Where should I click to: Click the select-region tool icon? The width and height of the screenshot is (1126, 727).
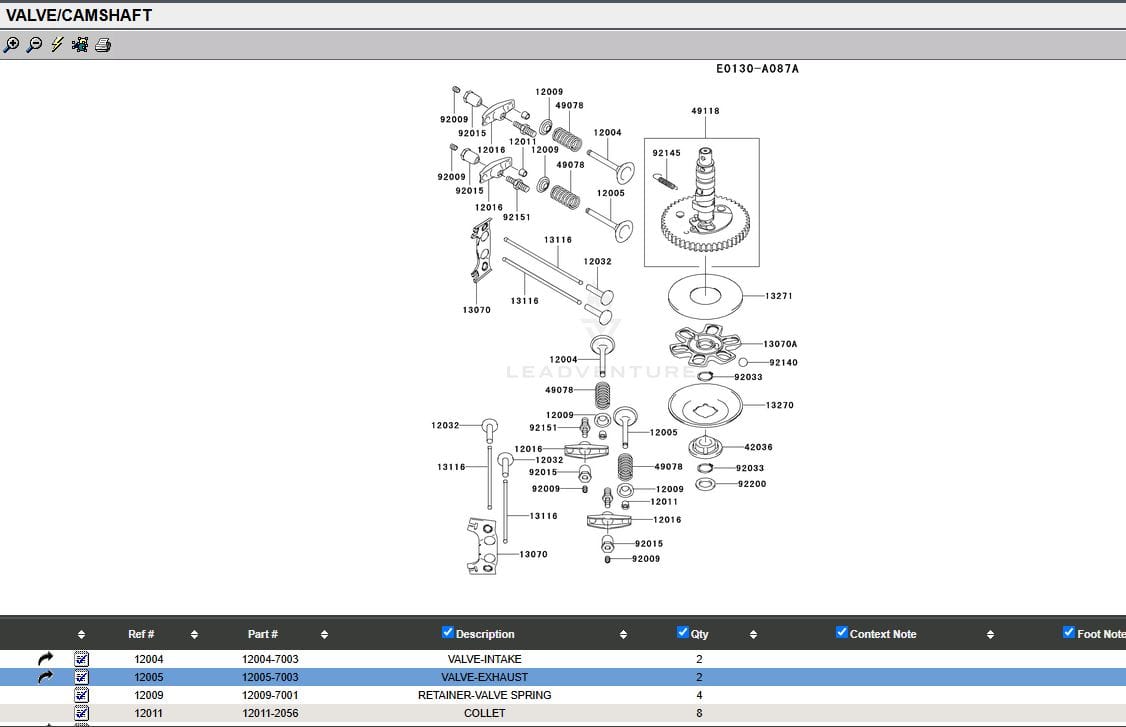click(x=80, y=44)
